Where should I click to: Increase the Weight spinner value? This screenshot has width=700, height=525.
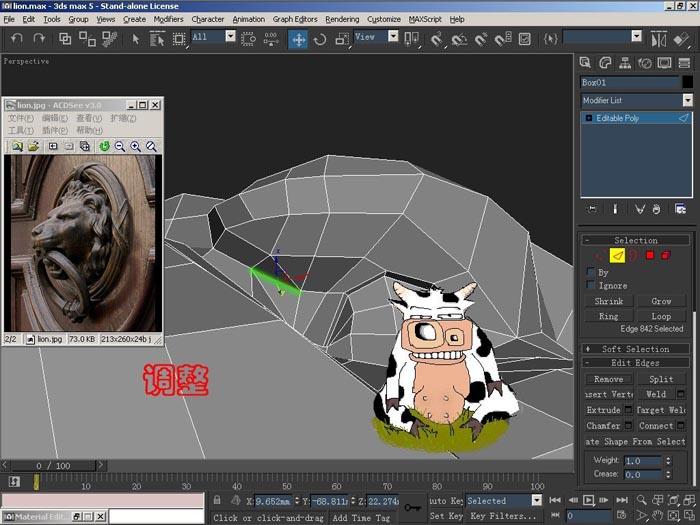[x=668, y=458]
